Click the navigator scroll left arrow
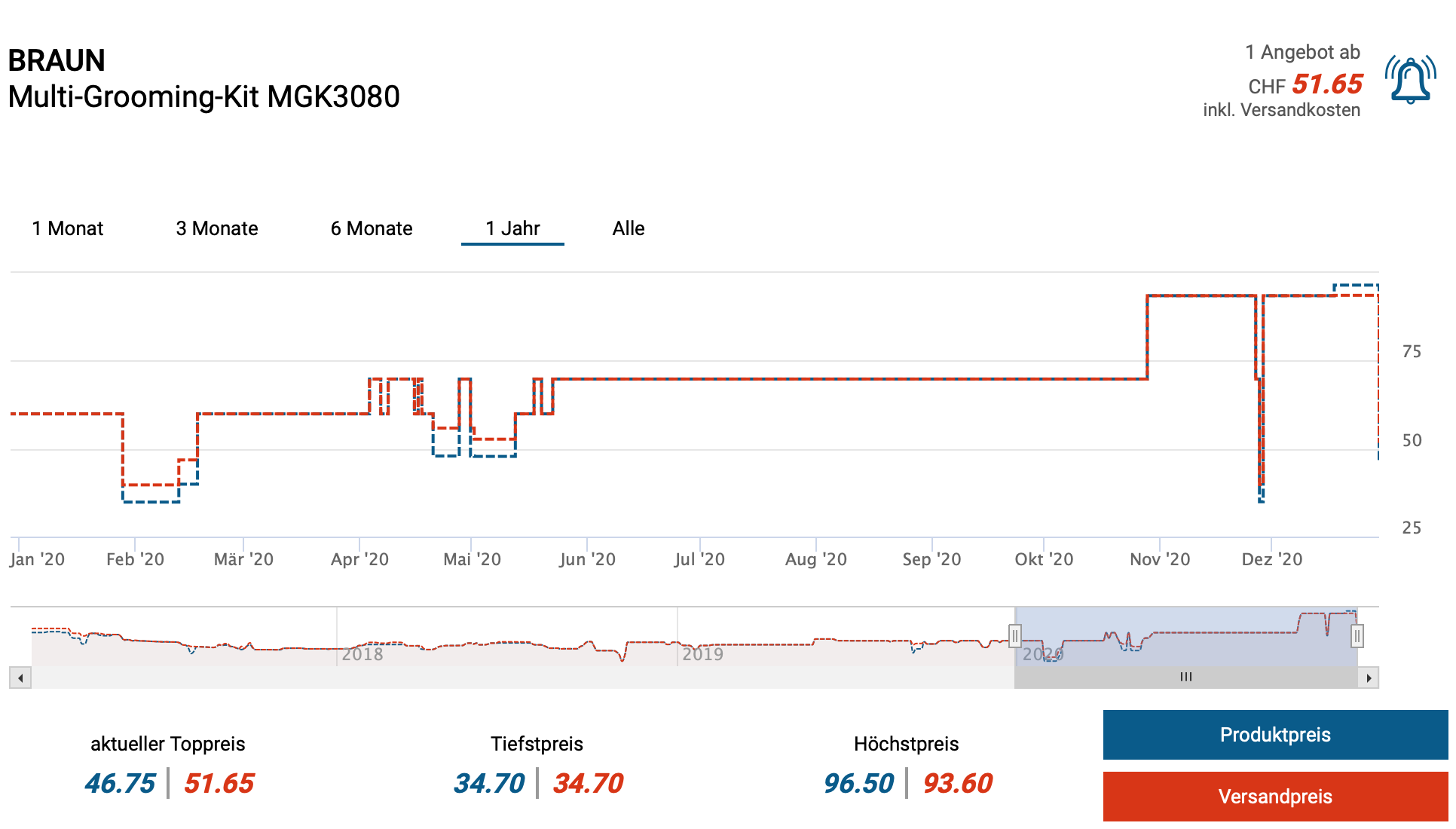Screen dimensions: 1456x829 20,678
